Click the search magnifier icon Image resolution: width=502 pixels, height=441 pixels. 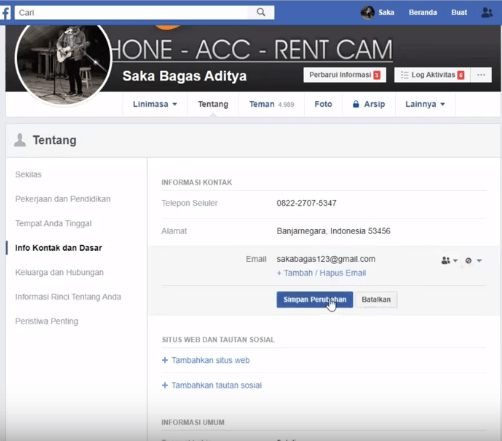pyautogui.click(x=261, y=12)
